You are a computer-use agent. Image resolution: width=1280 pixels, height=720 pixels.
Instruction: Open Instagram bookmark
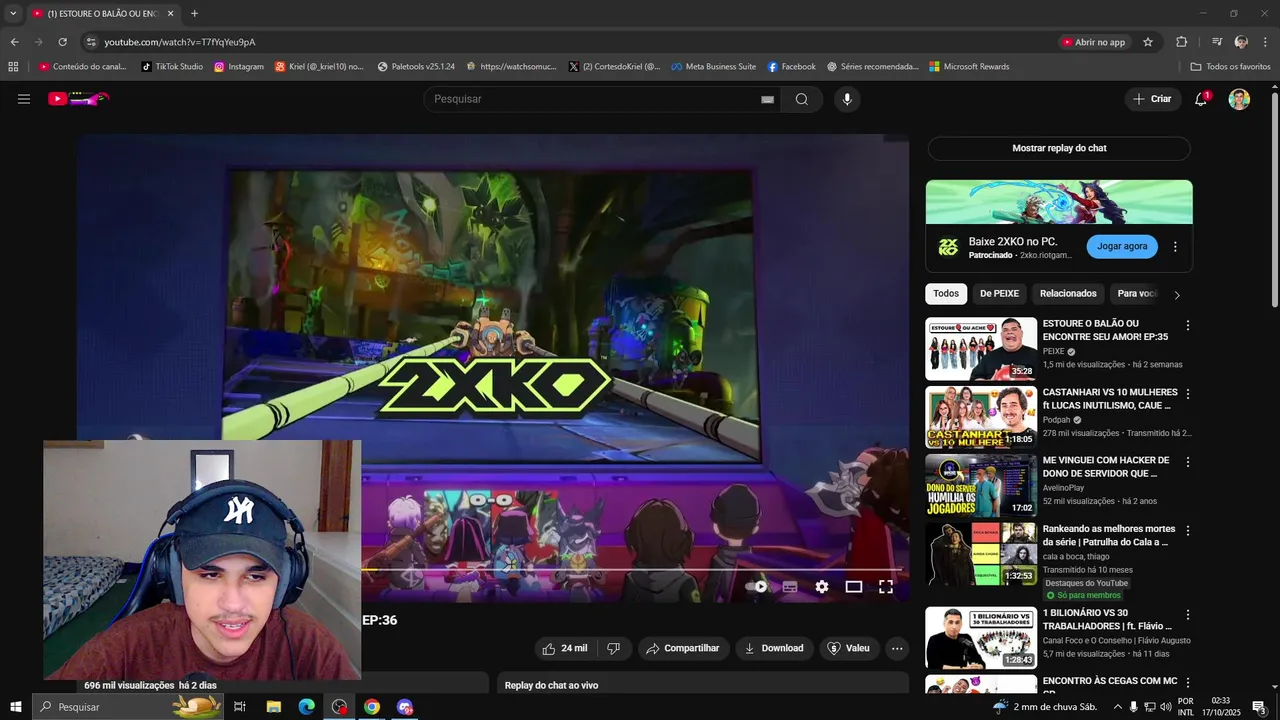tap(239, 67)
